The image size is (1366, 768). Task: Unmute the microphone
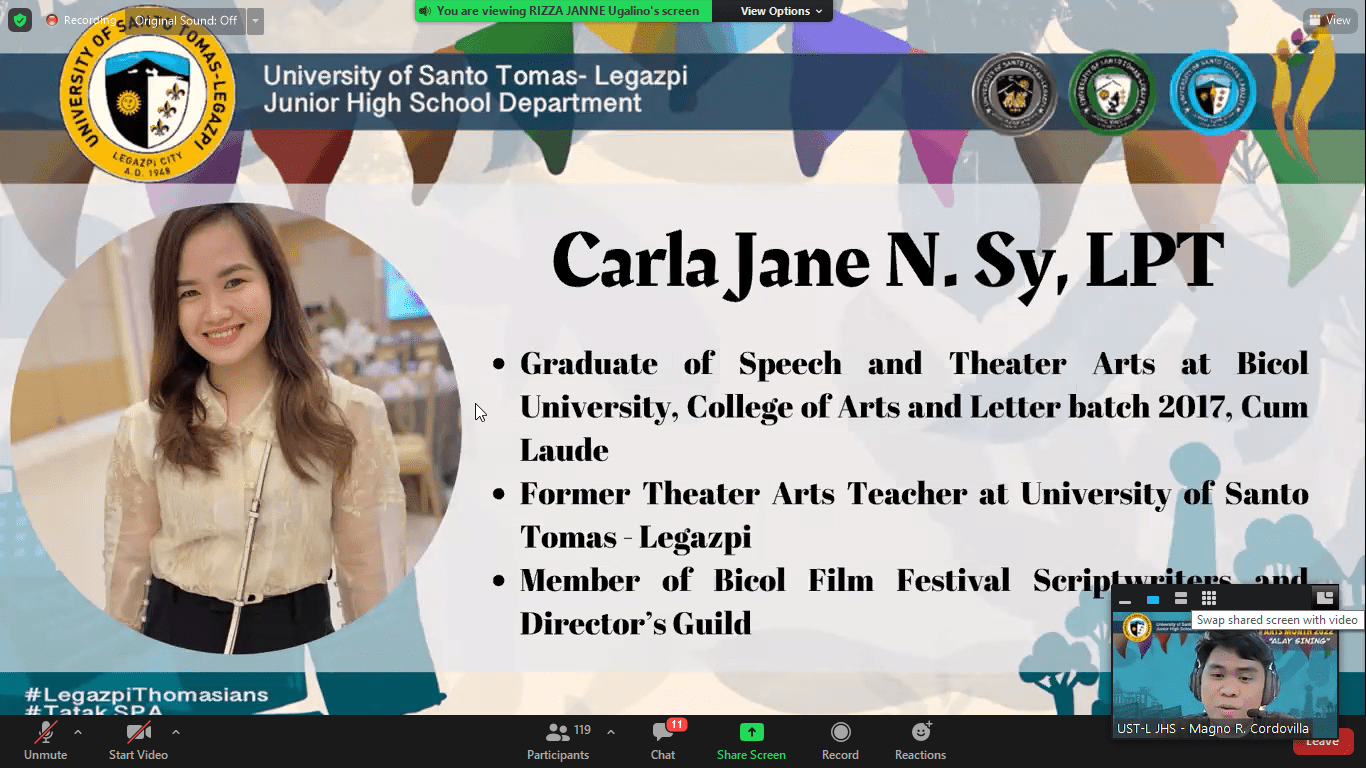tap(45, 741)
